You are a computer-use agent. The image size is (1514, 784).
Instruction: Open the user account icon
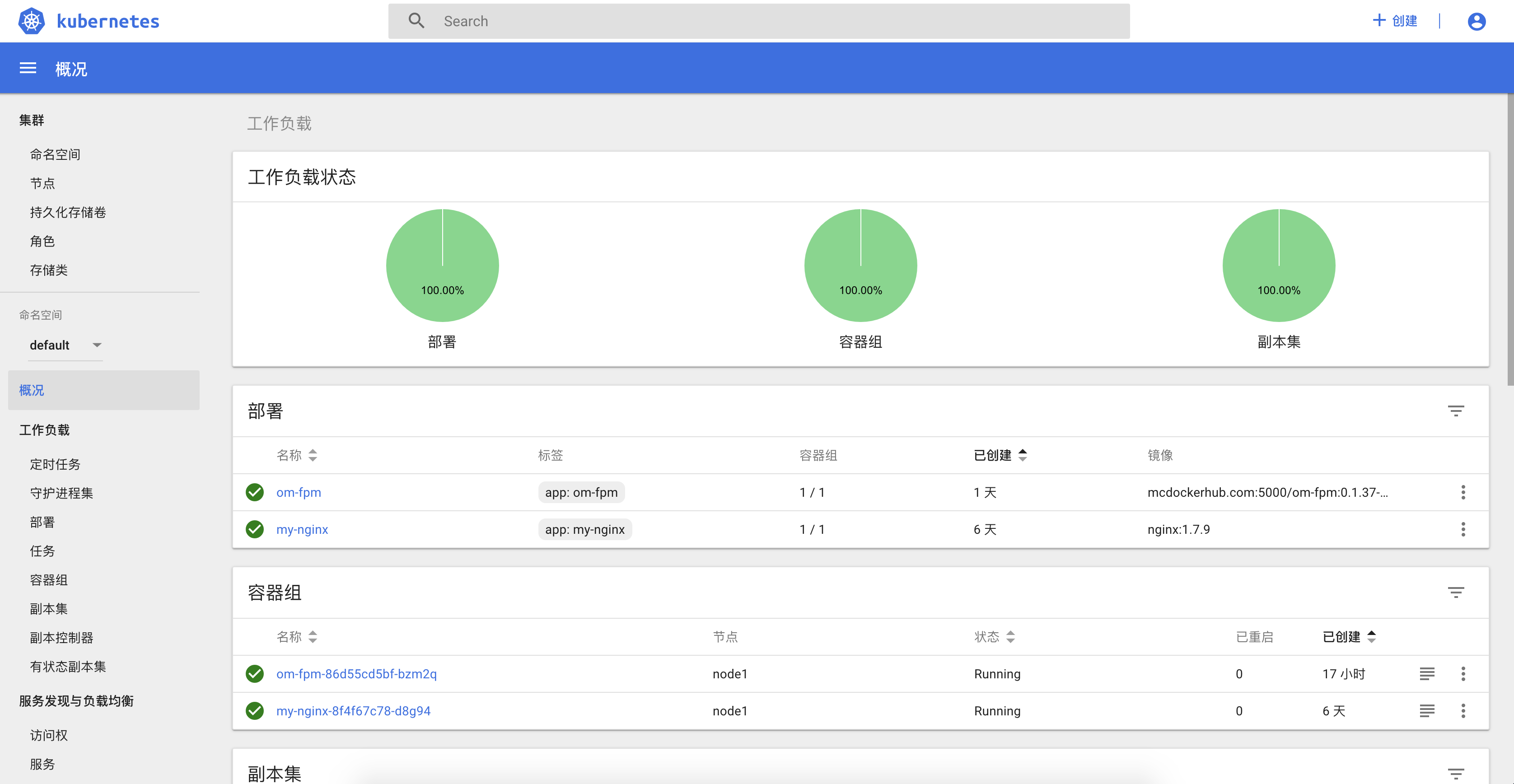click(1477, 21)
